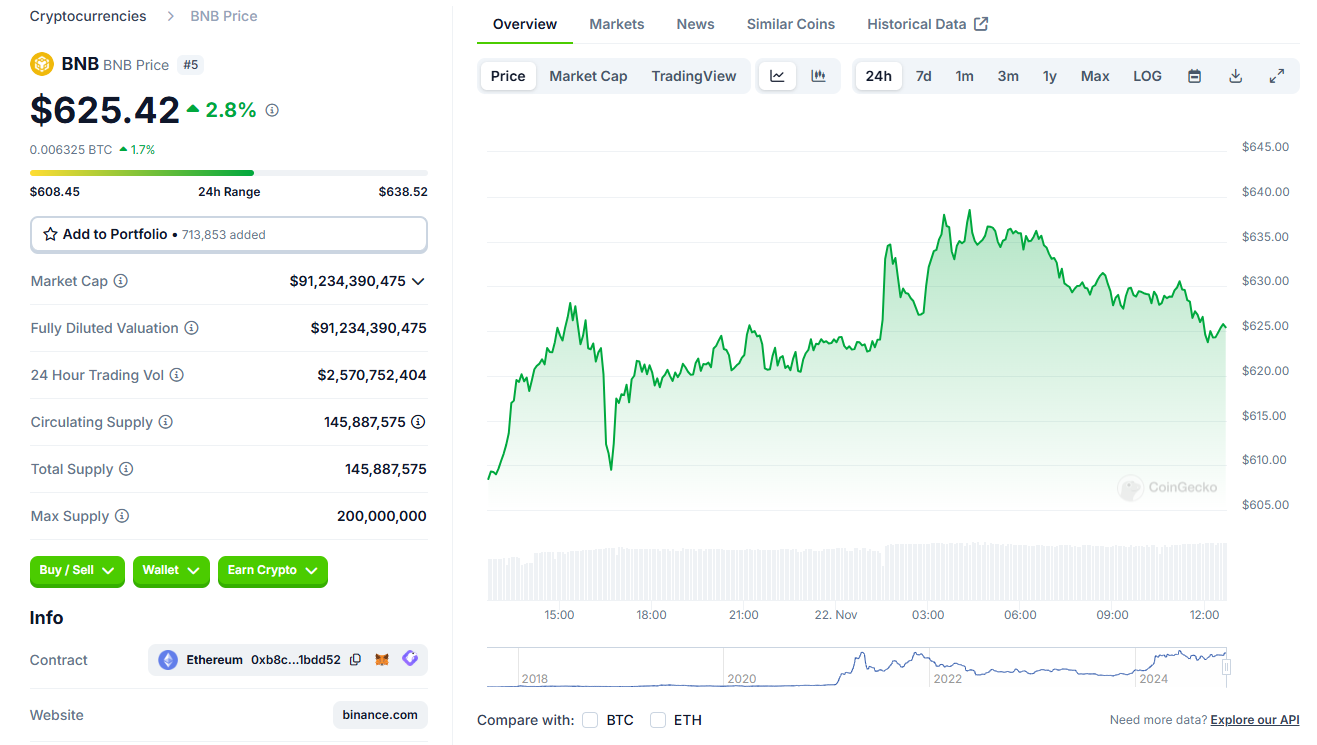Click the $2,570,752,404 trading volume value
The width and height of the screenshot is (1317, 745).
click(372, 375)
